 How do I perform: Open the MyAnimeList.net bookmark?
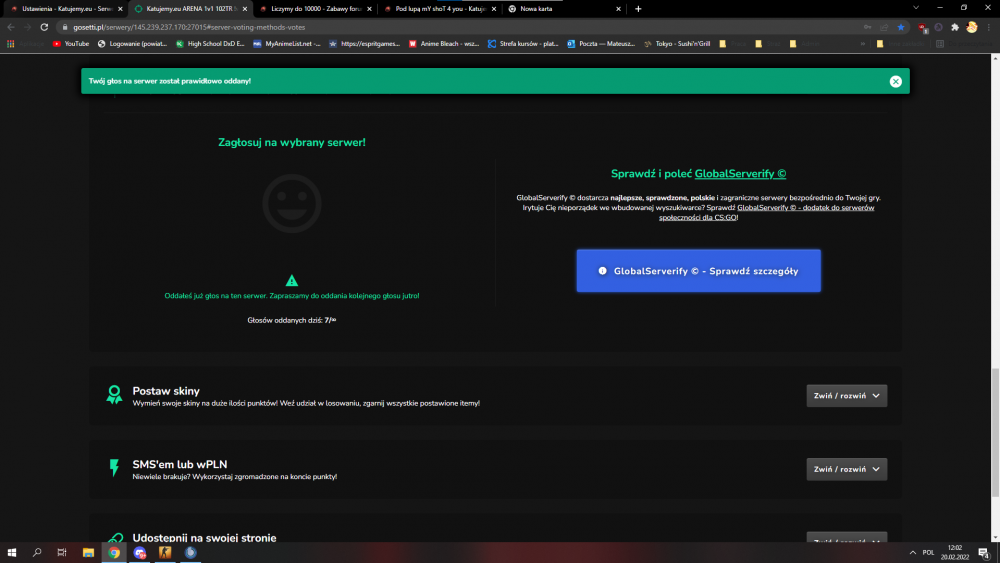click(x=286, y=44)
